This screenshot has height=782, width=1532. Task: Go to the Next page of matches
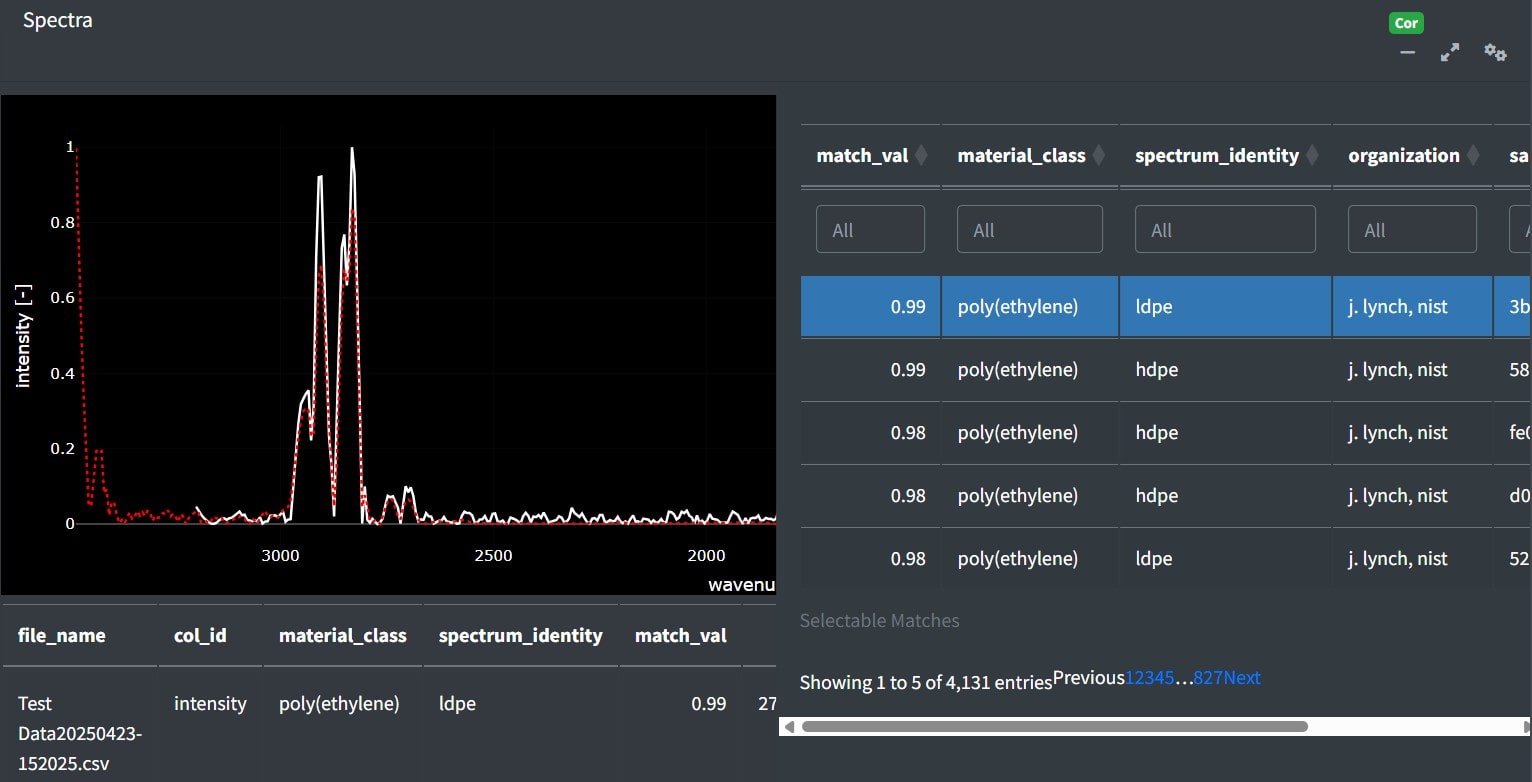click(x=1242, y=678)
